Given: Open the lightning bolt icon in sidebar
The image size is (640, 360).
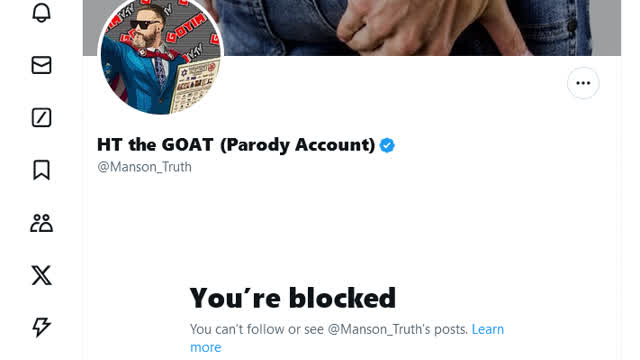Looking at the screenshot, I should point(41,327).
